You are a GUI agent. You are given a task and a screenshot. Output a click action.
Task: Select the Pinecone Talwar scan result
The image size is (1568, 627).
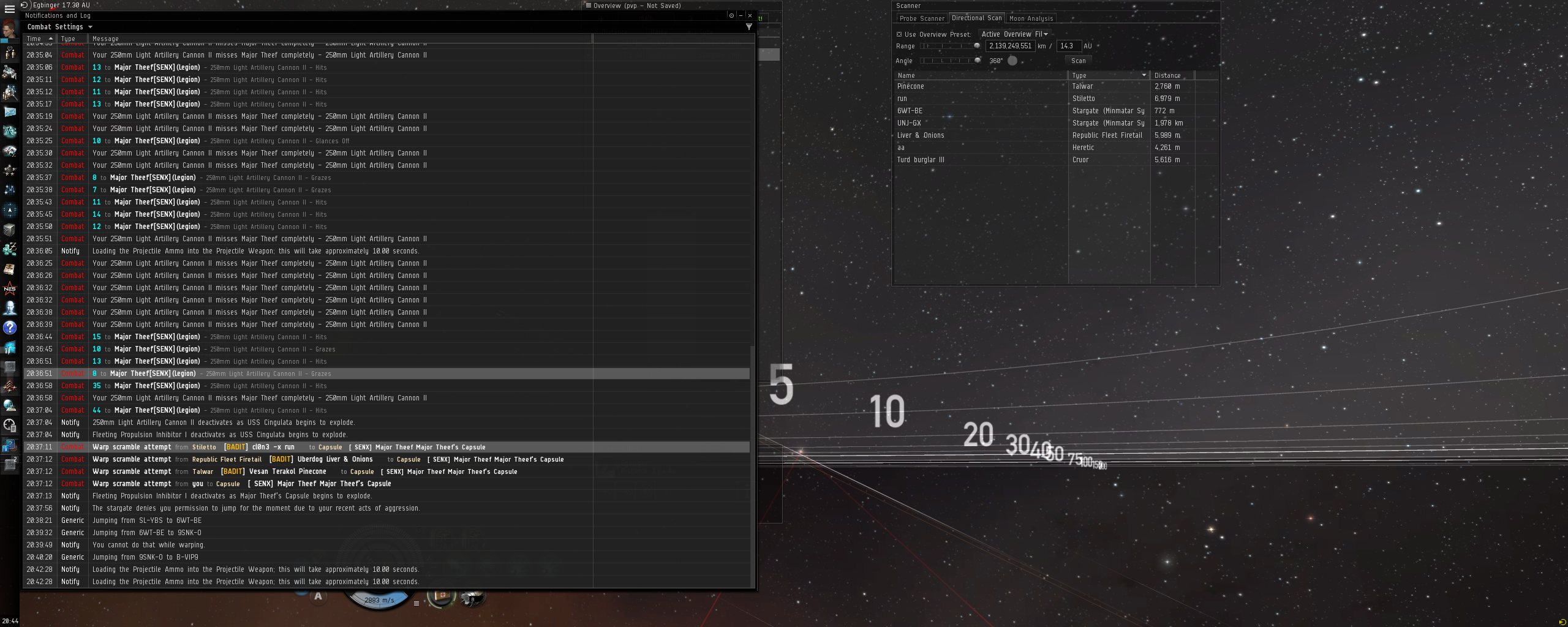click(x=1056, y=86)
